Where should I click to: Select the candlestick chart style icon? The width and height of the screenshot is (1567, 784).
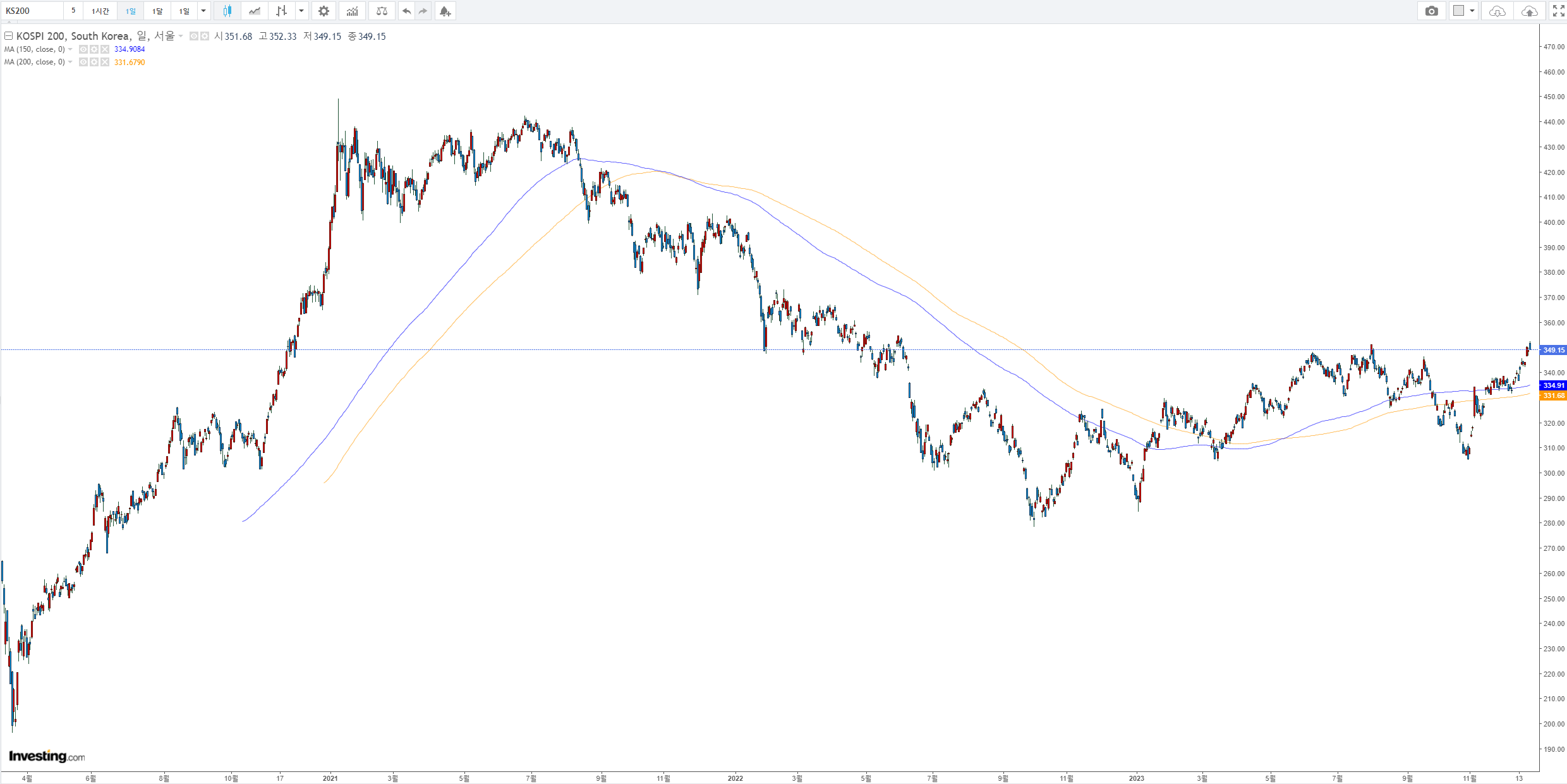tap(227, 11)
